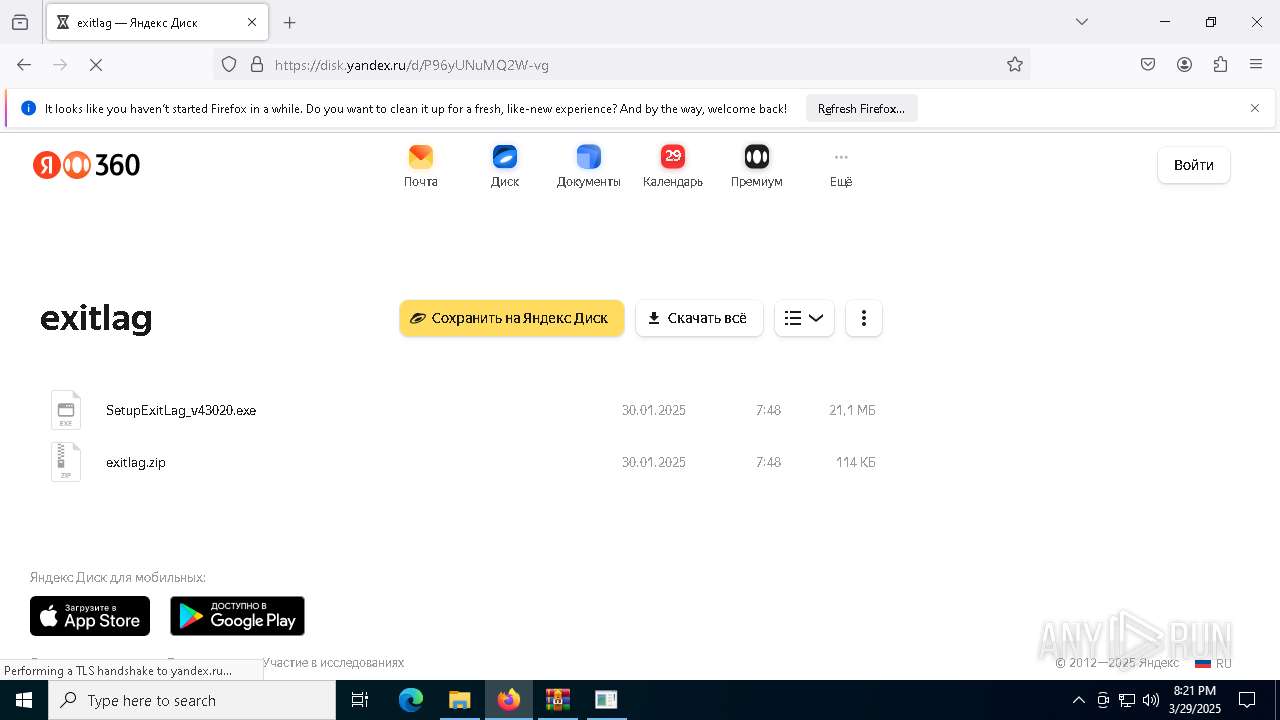Open a new browser tab
This screenshot has width=1280, height=720.
click(290, 22)
